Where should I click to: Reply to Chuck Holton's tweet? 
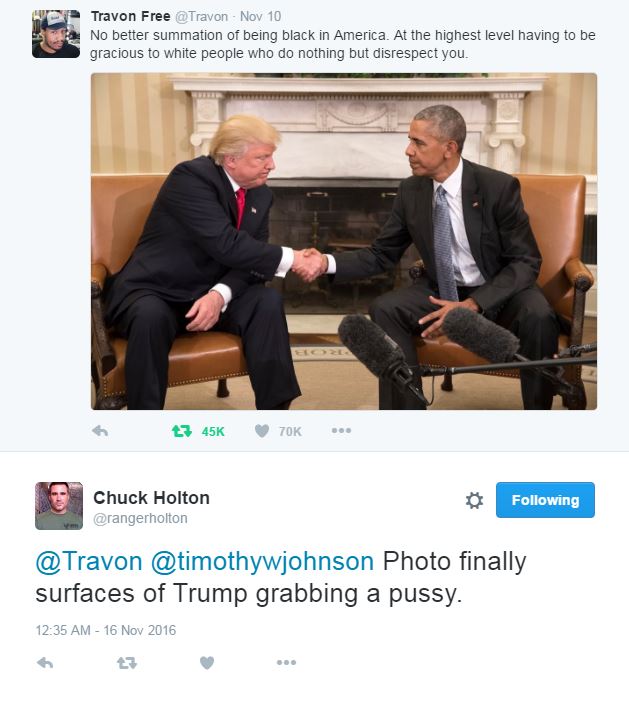click(45, 663)
